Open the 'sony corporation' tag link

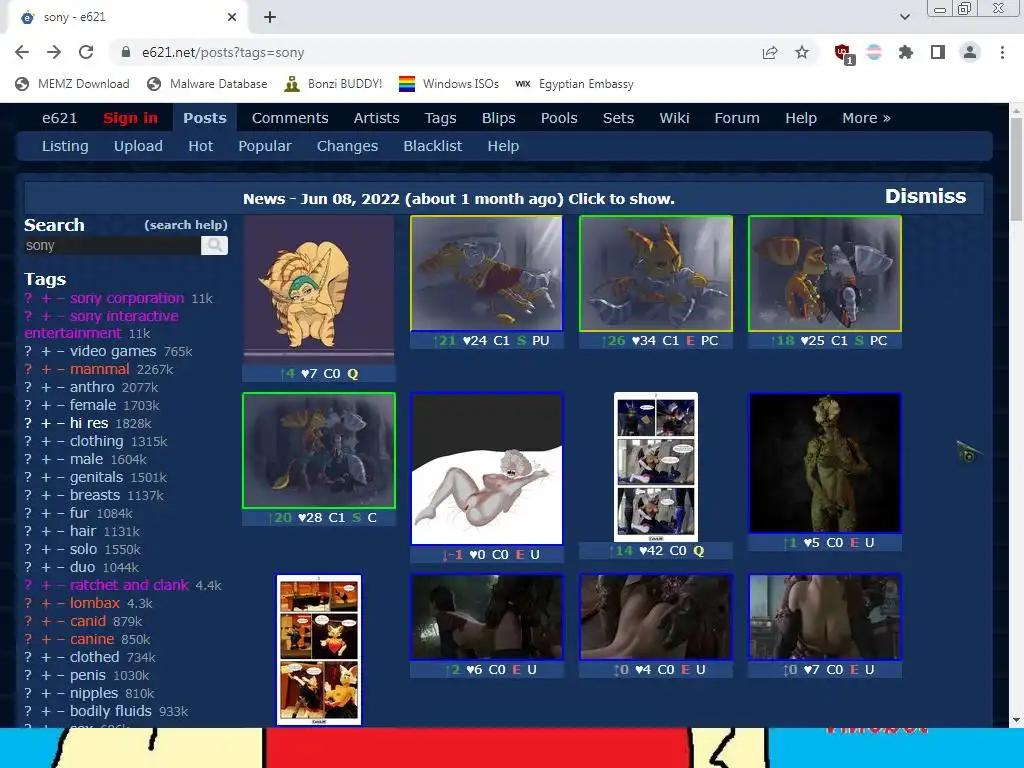coord(127,298)
